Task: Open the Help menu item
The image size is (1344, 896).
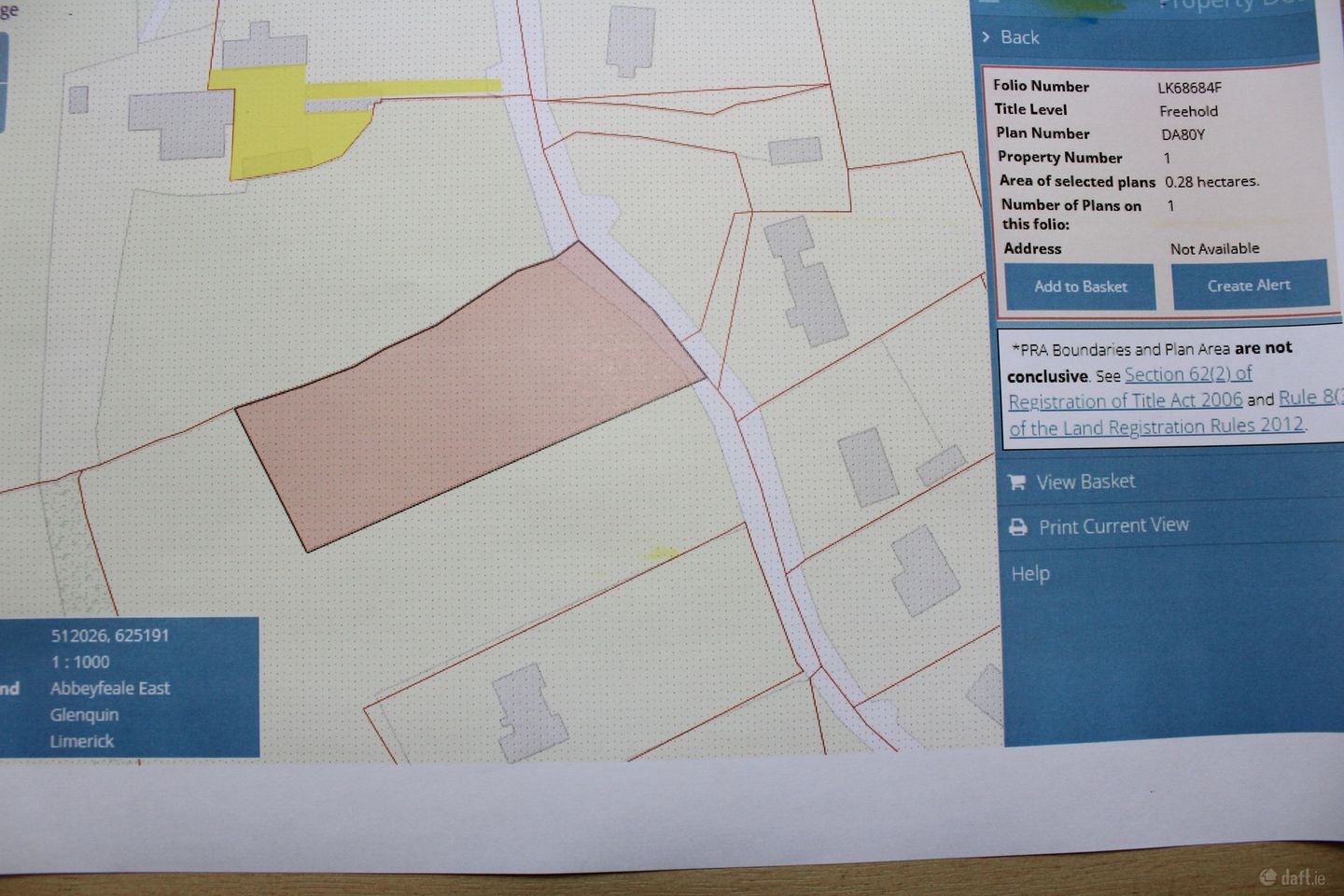Action: coord(1030,573)
